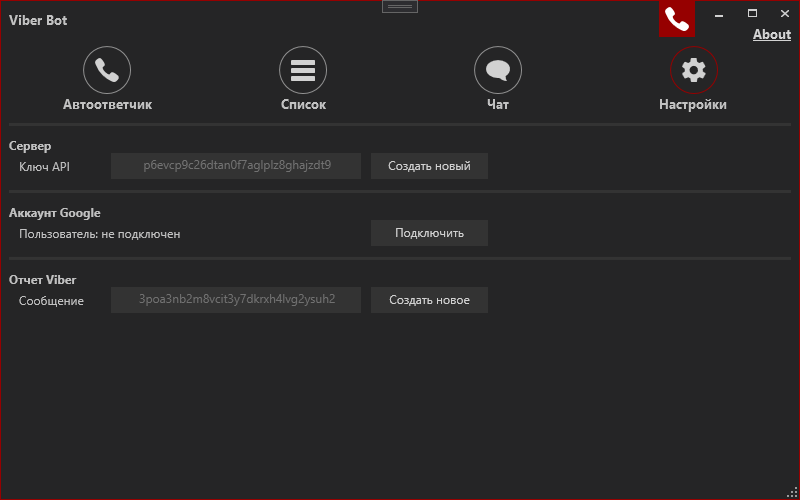Click the Ключ API label
800x500 pixels.
(x=44, y=167)
